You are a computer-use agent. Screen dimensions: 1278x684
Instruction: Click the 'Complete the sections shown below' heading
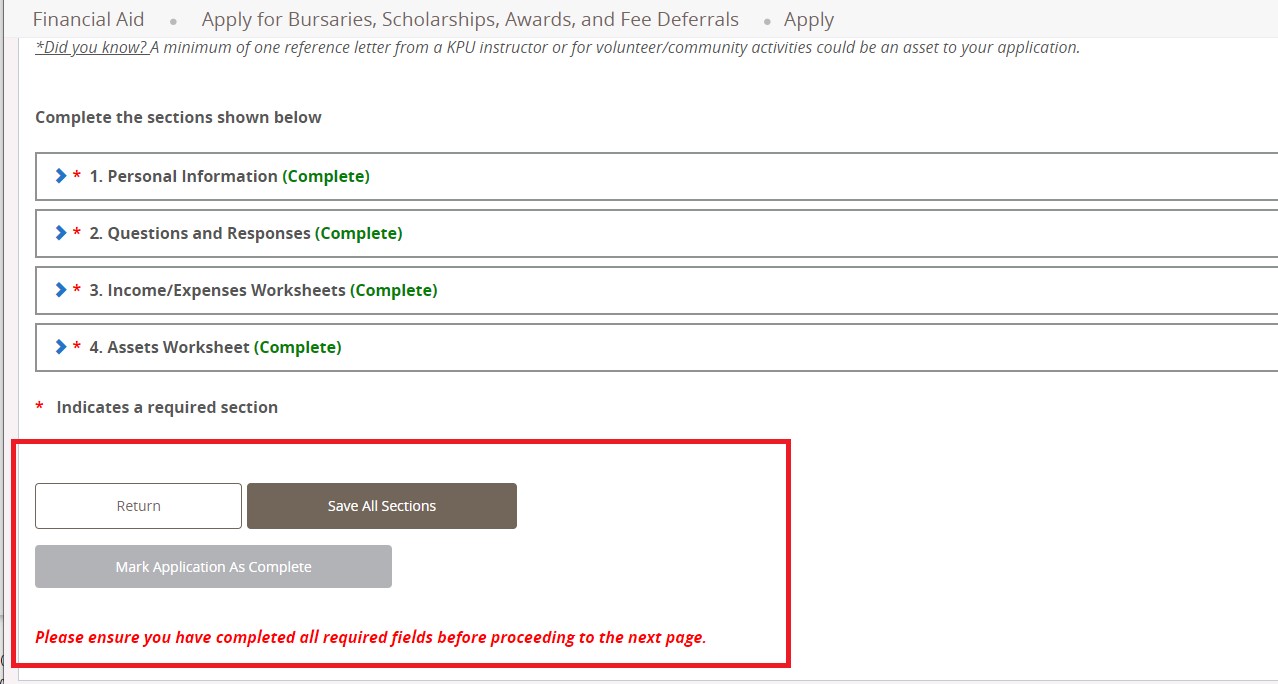click(178, 117)
